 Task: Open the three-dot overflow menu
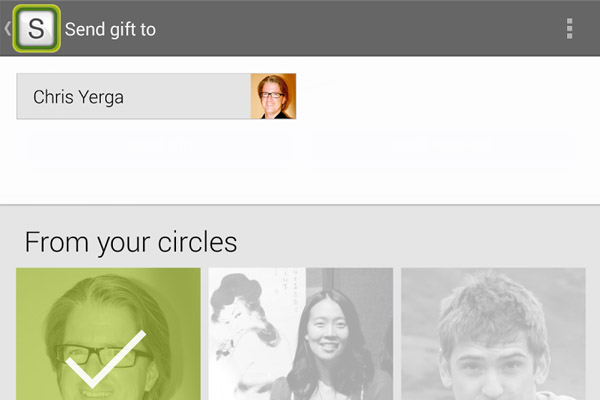tap(569, 29)
